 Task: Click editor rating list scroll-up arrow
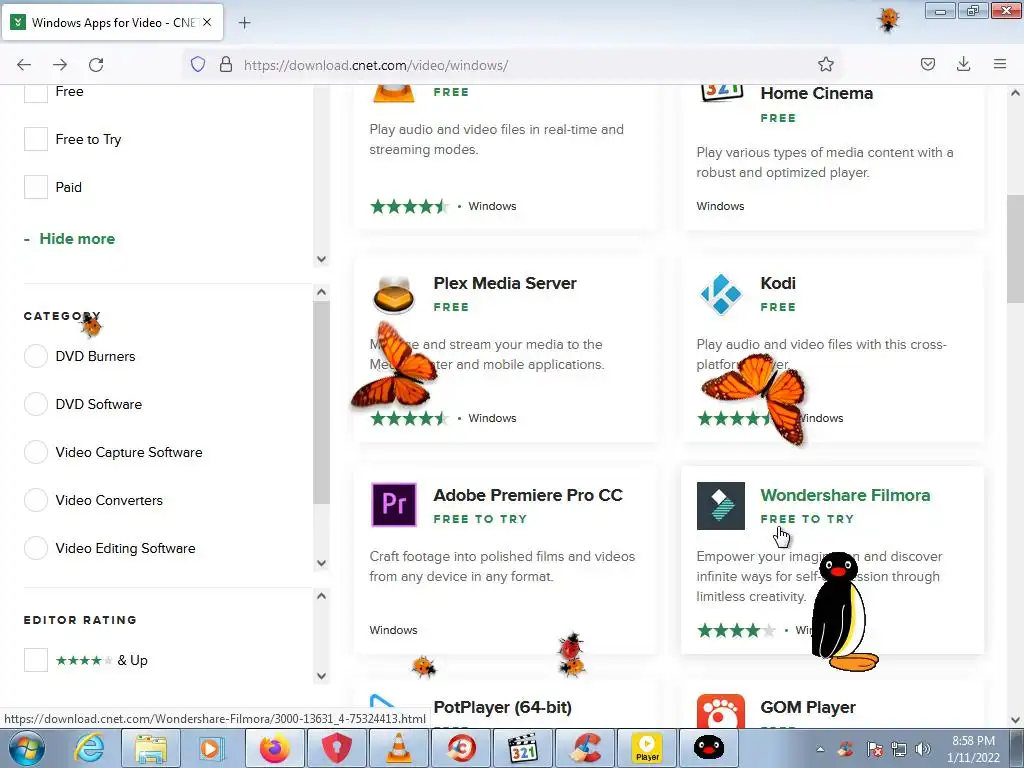pos(321,596)
